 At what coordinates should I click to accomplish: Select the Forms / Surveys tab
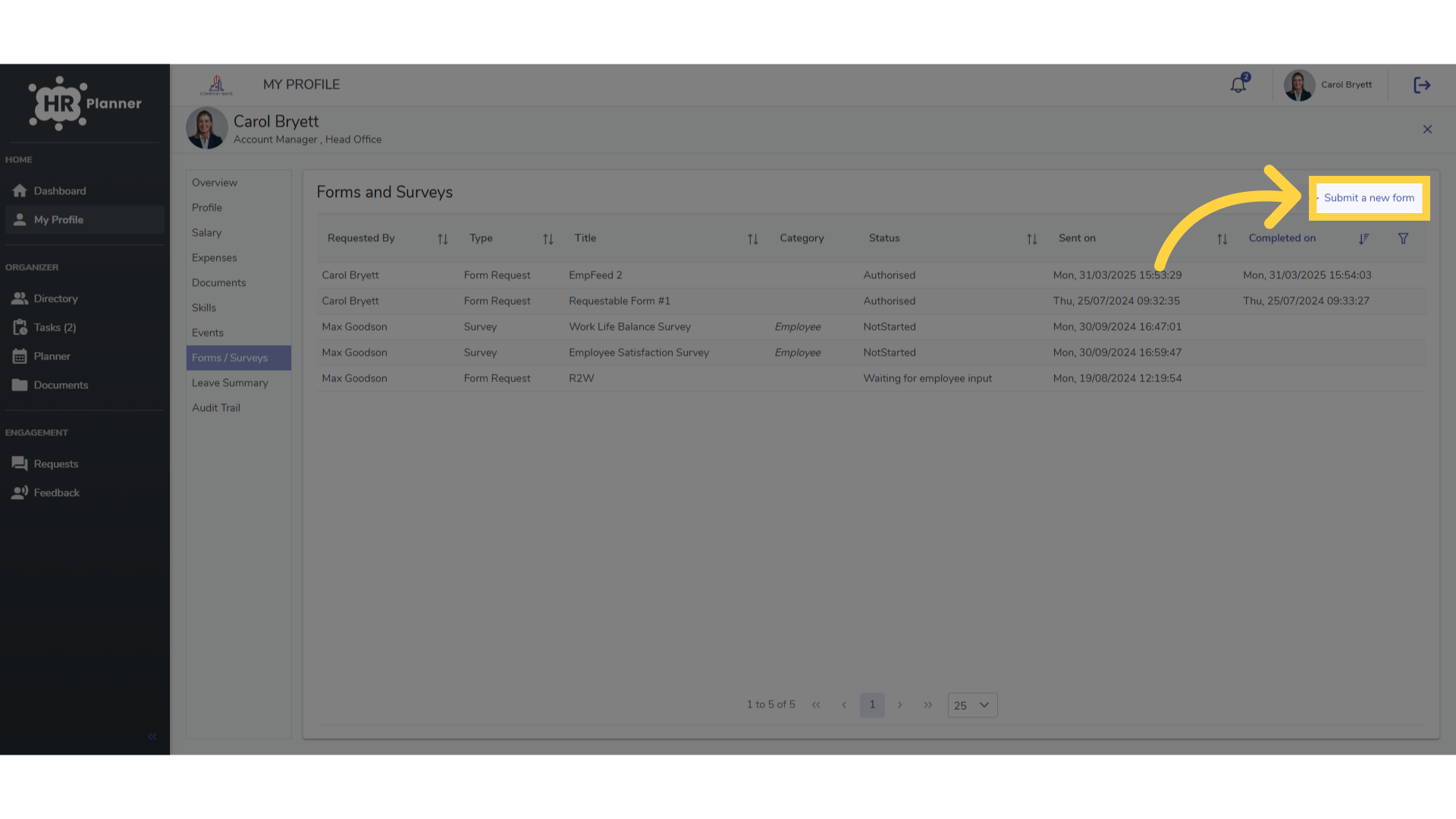click(239, 358)
